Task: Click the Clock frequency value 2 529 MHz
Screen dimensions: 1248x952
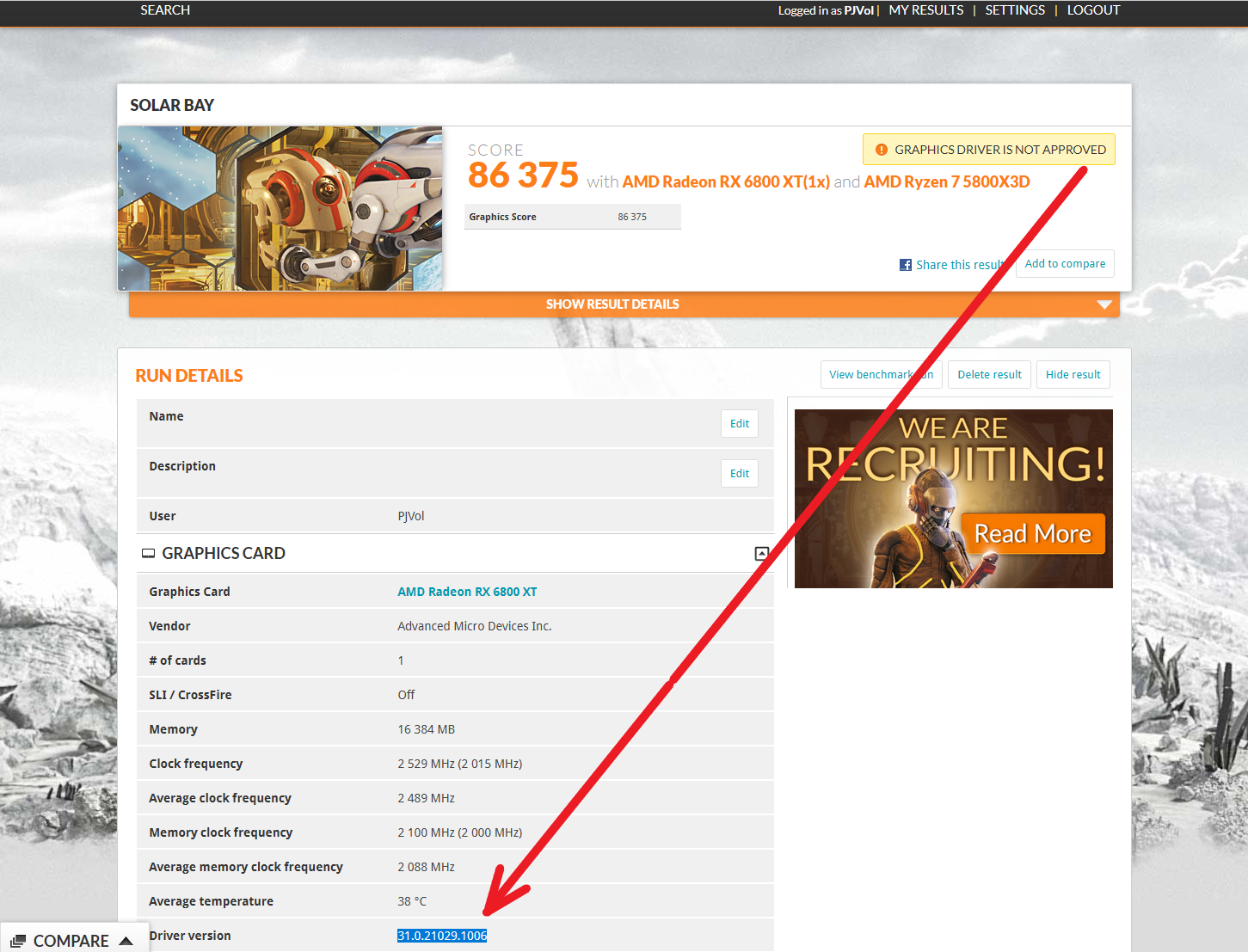Action: [x=460, y=764]
